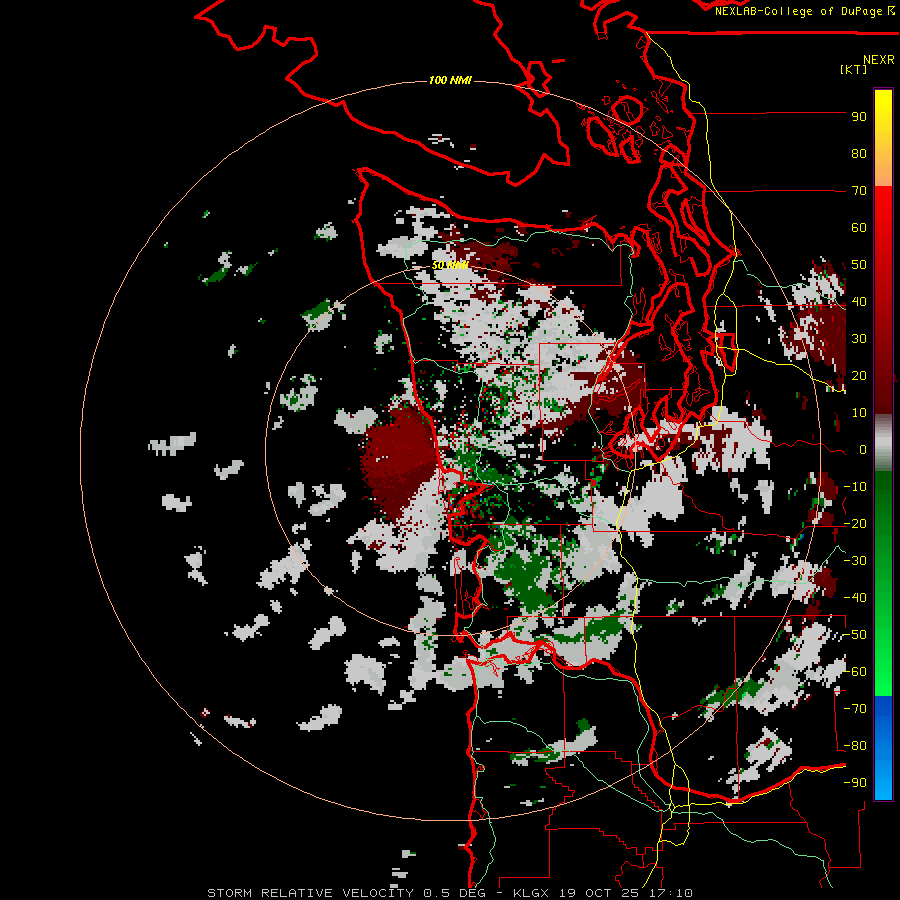The width and height of the screenshot is (900, 900).
Task: Select the 80 value on the velocity scale
Action: pyautogui.click(x=859, y=153)
